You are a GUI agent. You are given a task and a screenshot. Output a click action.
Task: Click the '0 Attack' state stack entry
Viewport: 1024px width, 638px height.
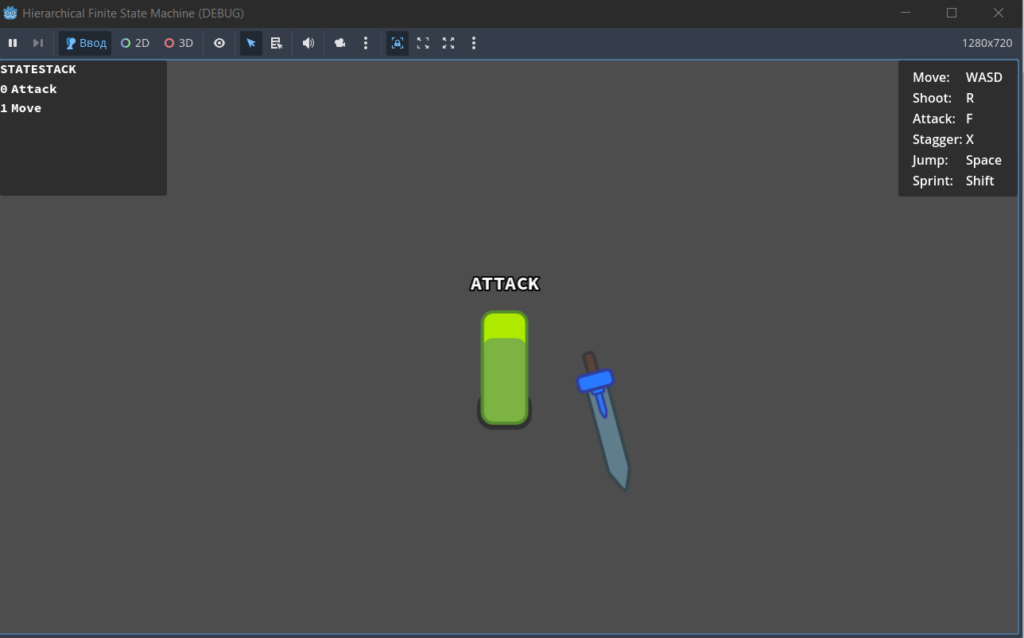point(29,89)
